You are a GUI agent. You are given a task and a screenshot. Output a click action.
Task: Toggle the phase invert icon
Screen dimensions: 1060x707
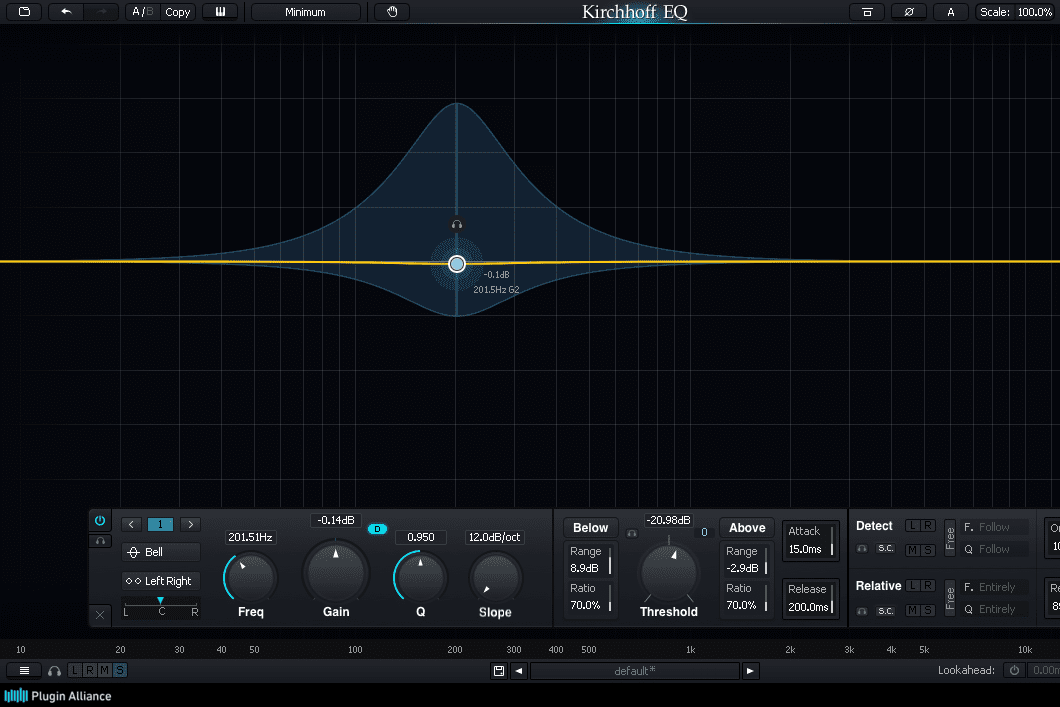(909, 11)
